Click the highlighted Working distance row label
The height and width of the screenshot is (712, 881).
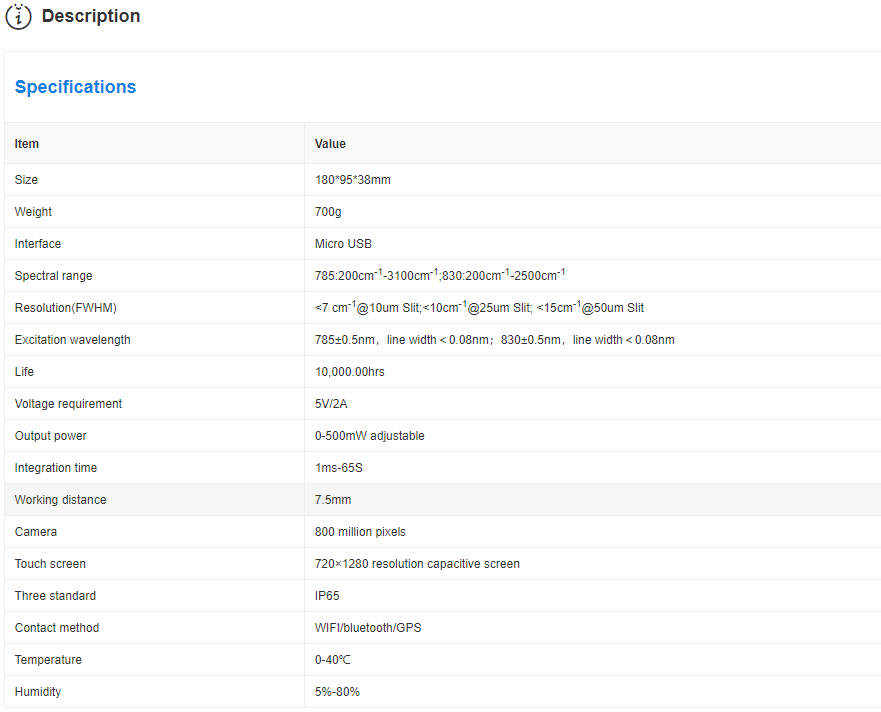click(x=60, y=500)
